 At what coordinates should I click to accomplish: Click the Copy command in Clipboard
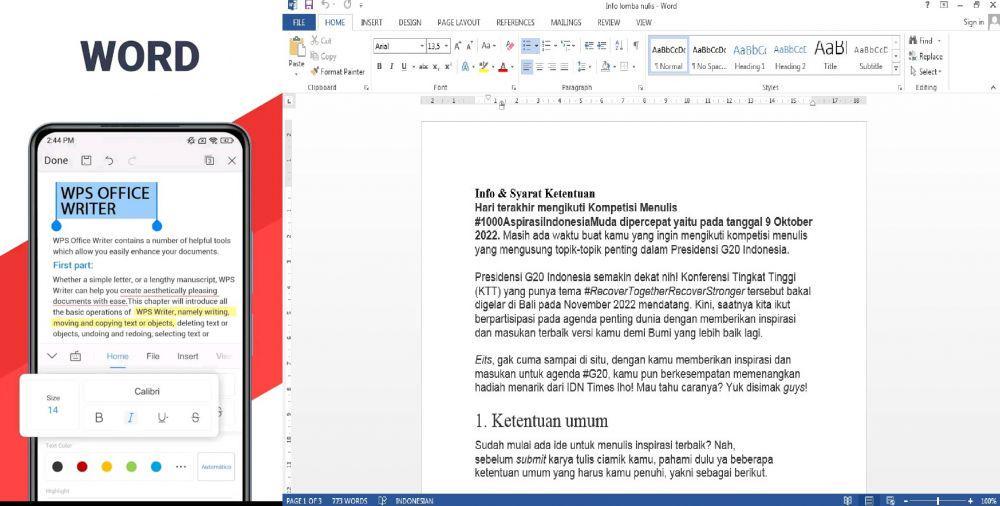323,56
